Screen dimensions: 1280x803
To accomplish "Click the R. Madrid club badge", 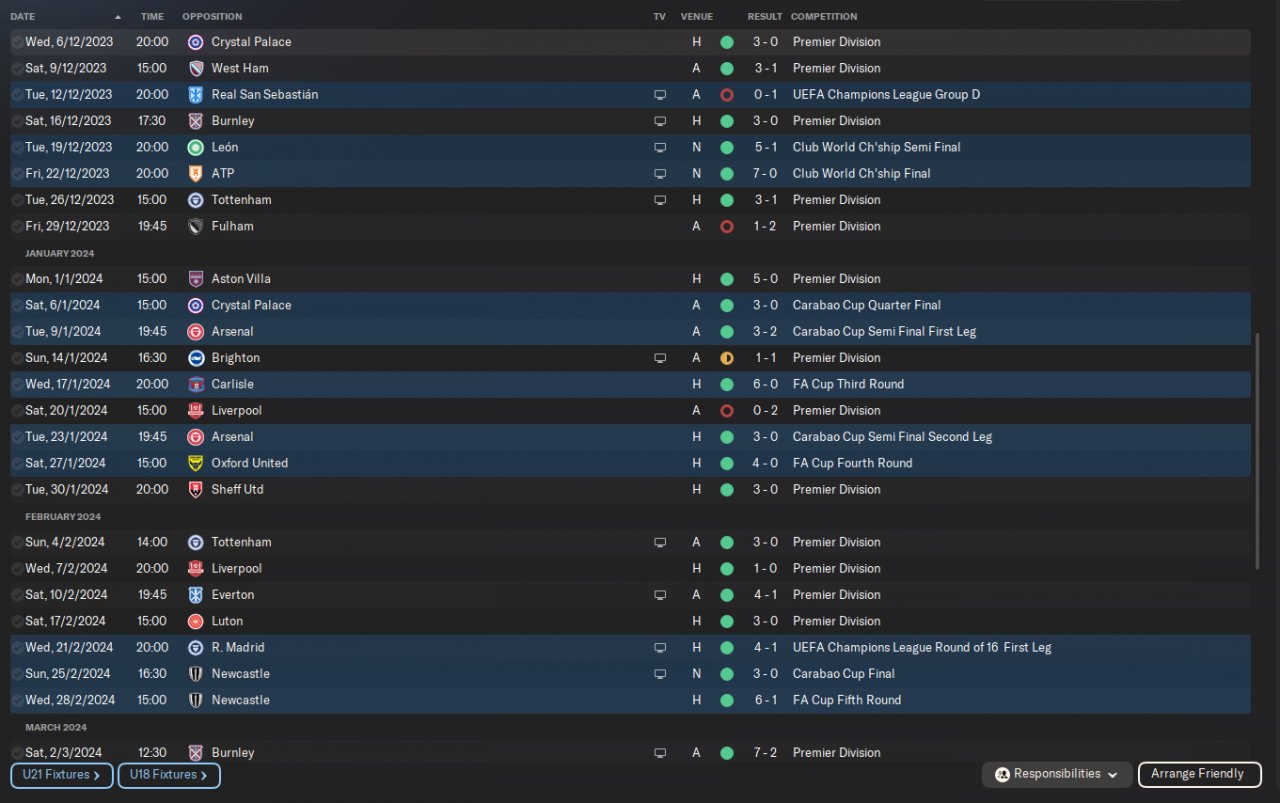I will point(195,647).
